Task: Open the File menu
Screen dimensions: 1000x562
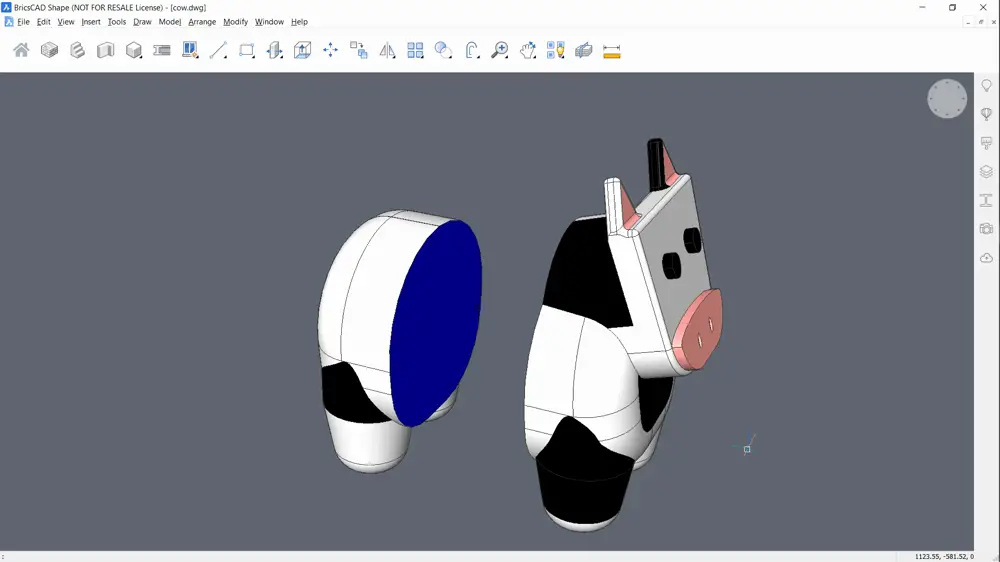Action: (24, 22)
